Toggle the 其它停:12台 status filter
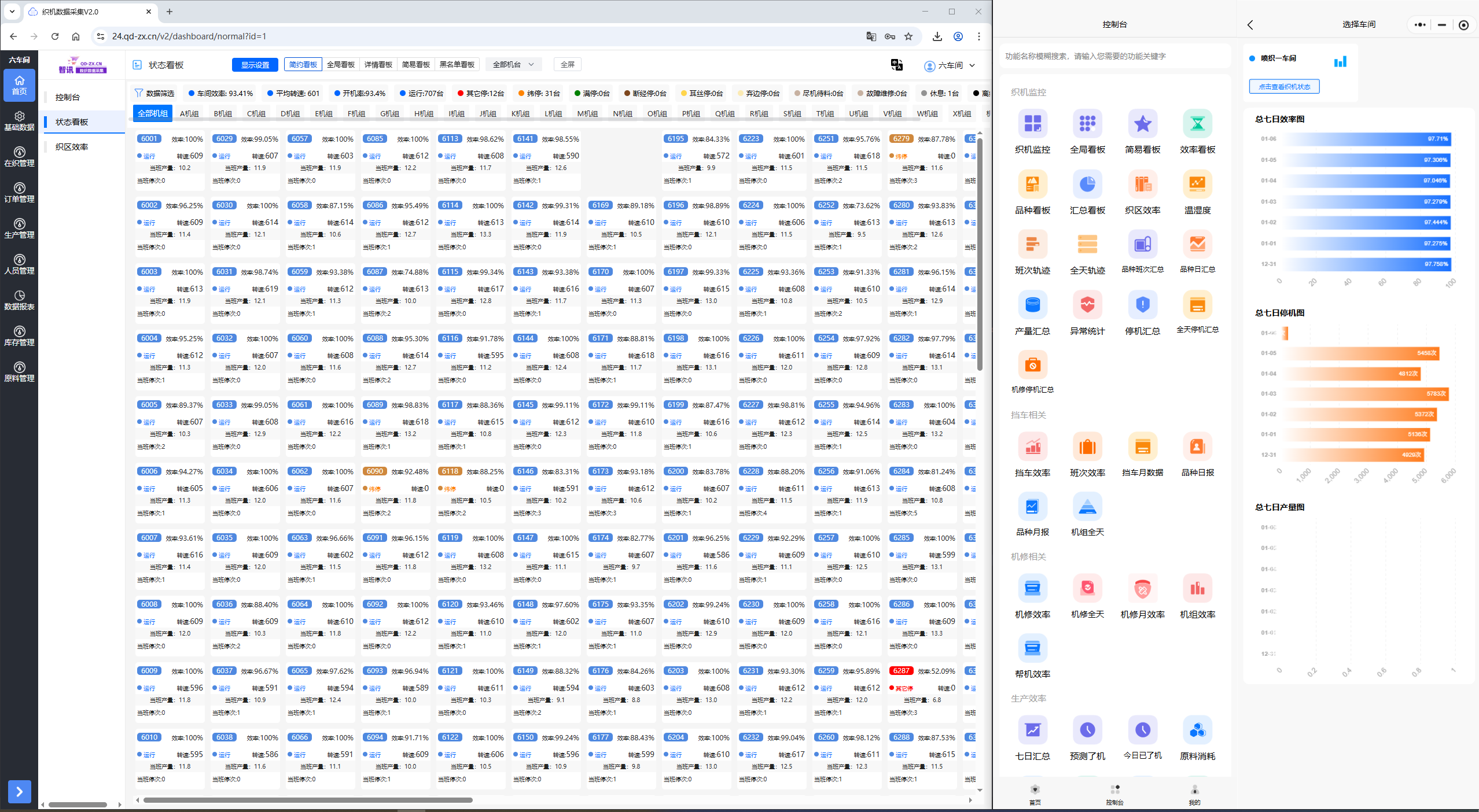The width and height of the screenshot is (1479, 812). (x=480, y=93)
